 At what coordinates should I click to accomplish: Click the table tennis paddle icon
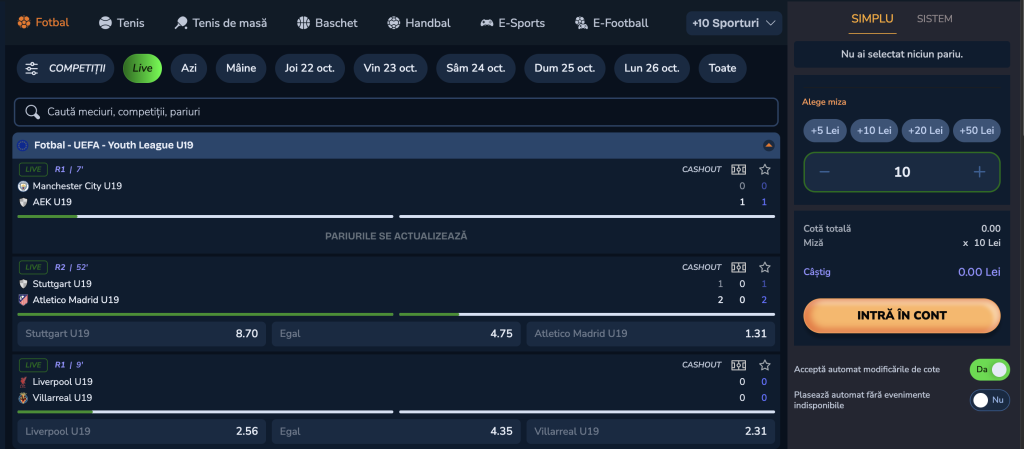click(x=181, y=23)
